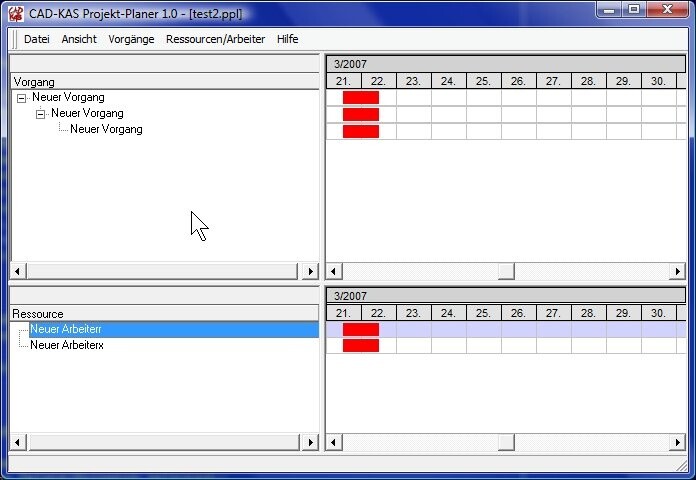696x480 pixels.
Task: Click day 26. header in lower chart
Action: 518,313
